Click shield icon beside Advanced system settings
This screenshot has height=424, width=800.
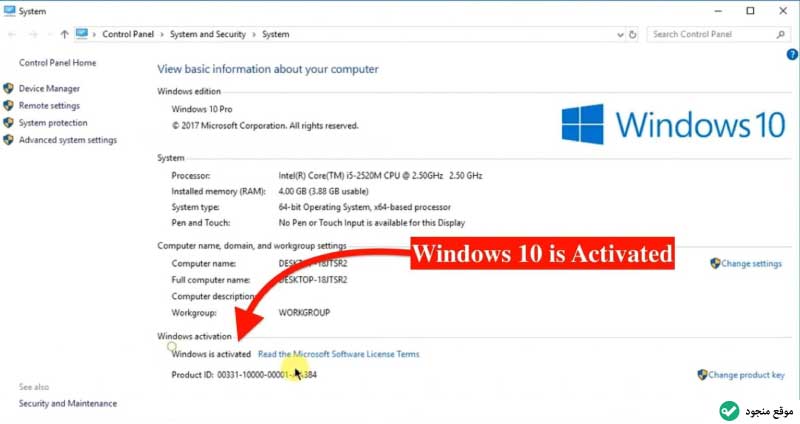pyautogui.click(x=8, y=140)
